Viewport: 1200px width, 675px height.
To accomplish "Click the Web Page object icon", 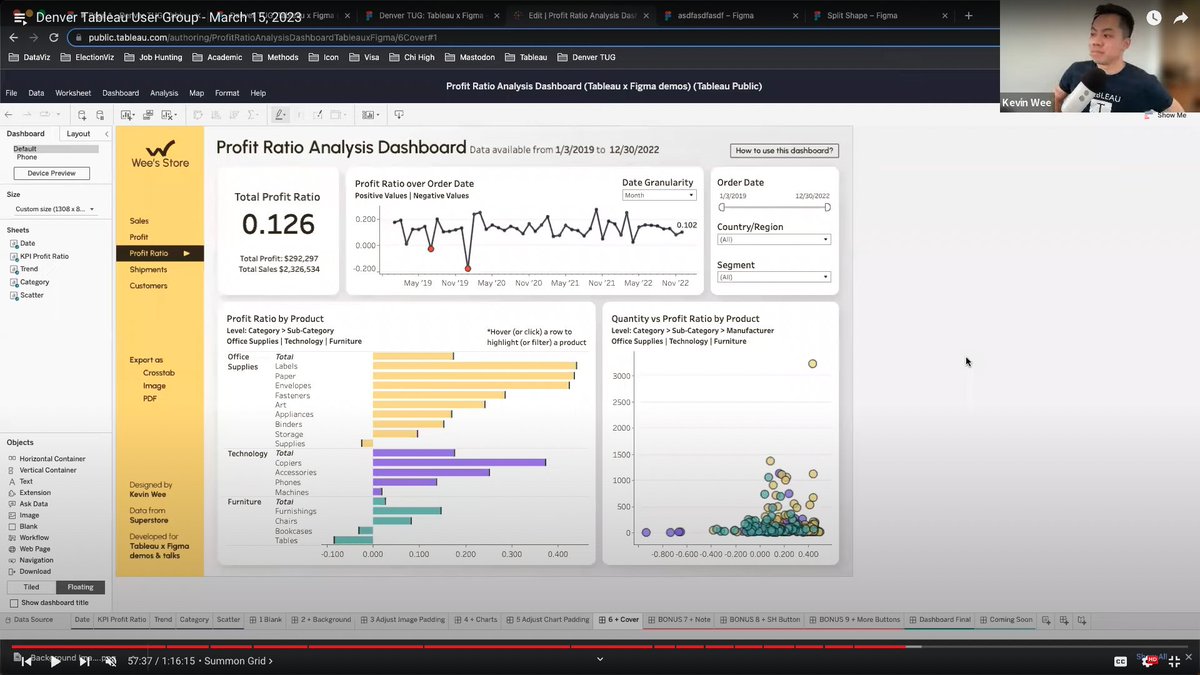I will 12,549.
